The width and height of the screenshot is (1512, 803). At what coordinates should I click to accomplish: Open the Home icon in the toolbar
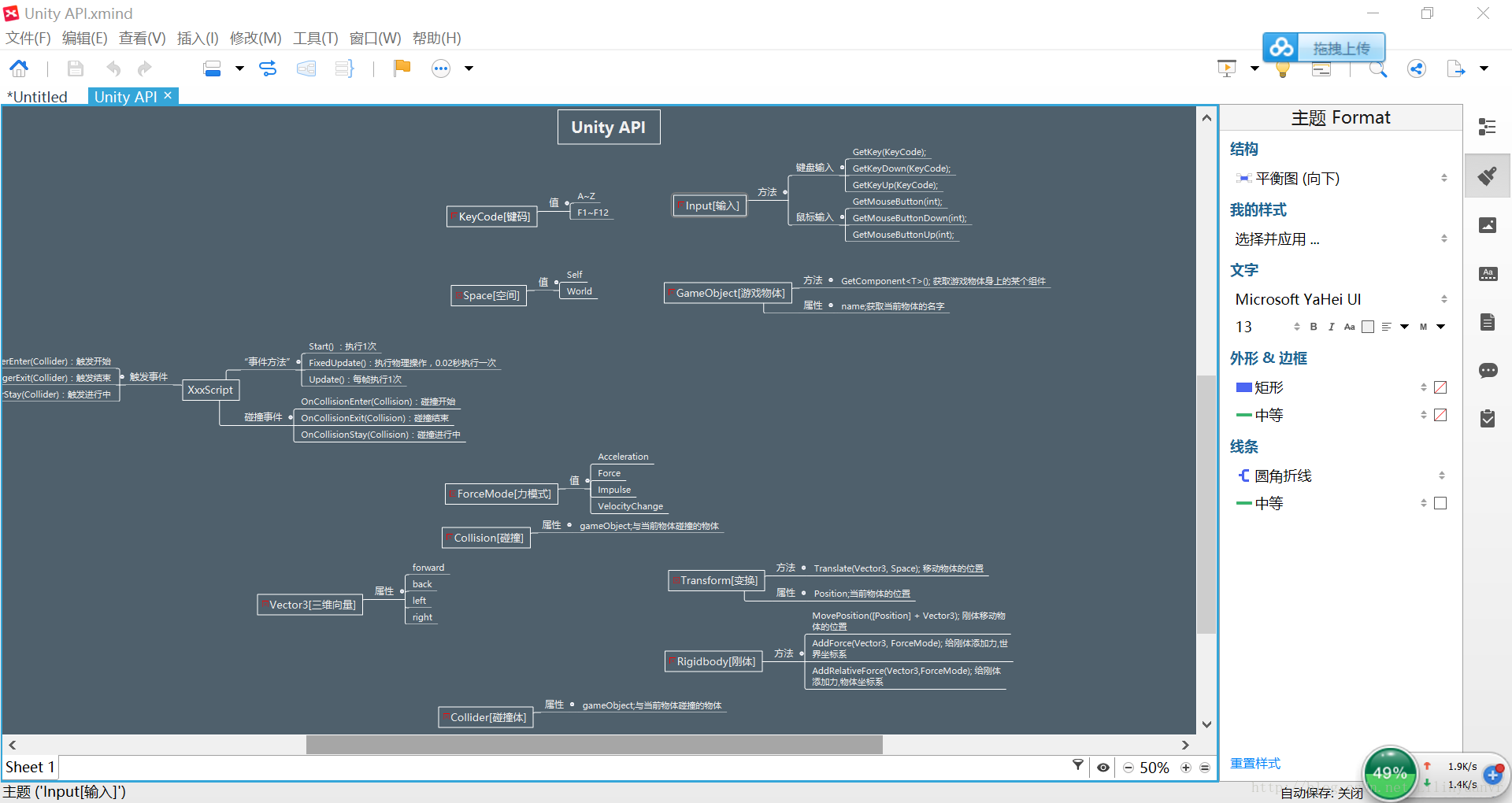[19, 68]
